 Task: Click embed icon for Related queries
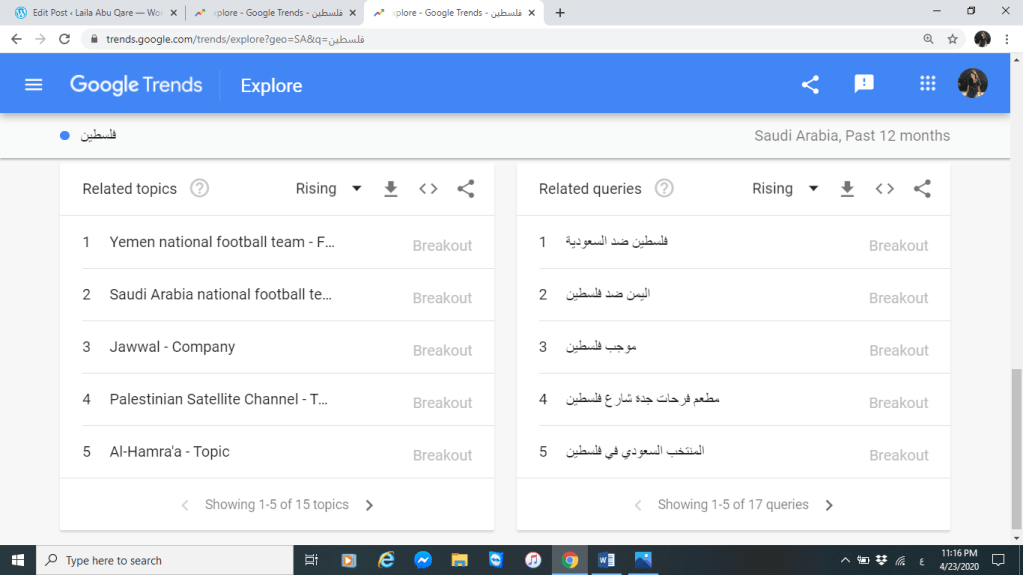pos(884,189)
